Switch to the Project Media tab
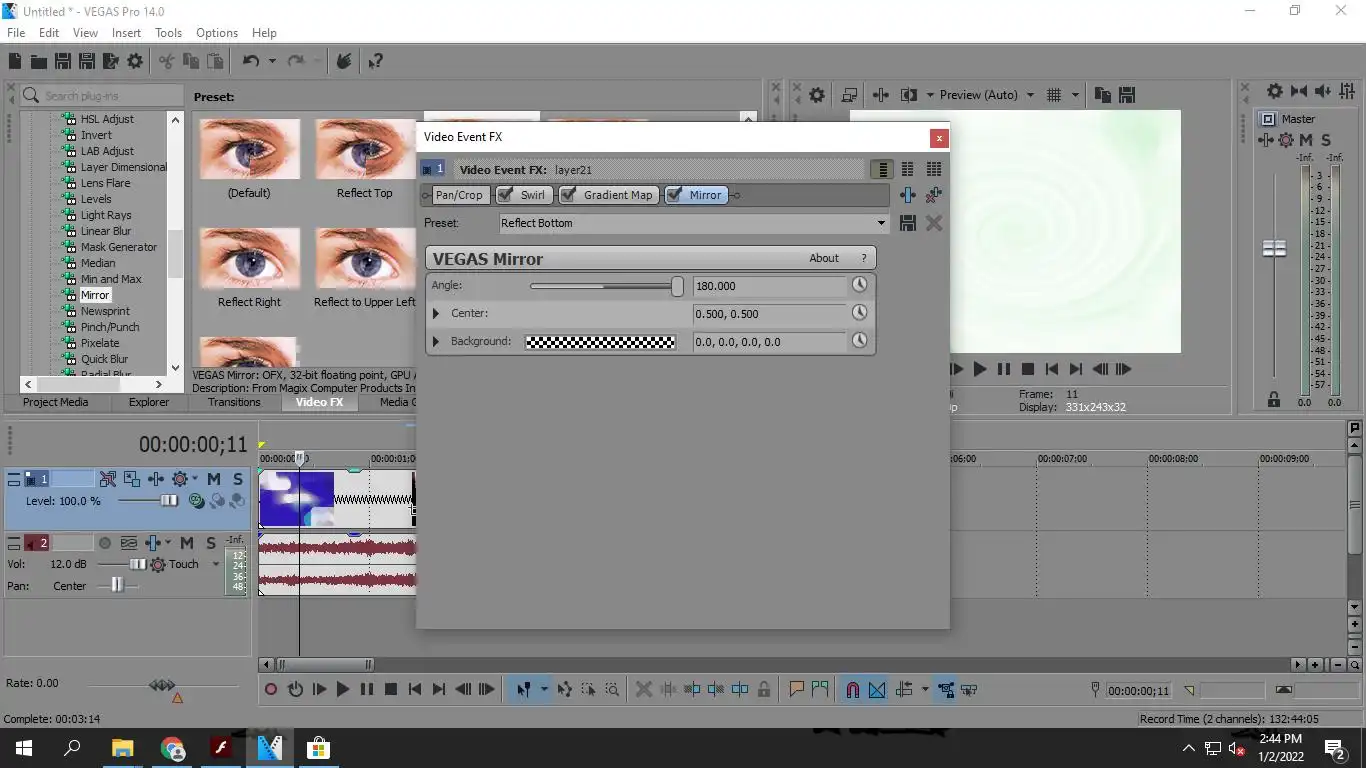 point(56,402)
